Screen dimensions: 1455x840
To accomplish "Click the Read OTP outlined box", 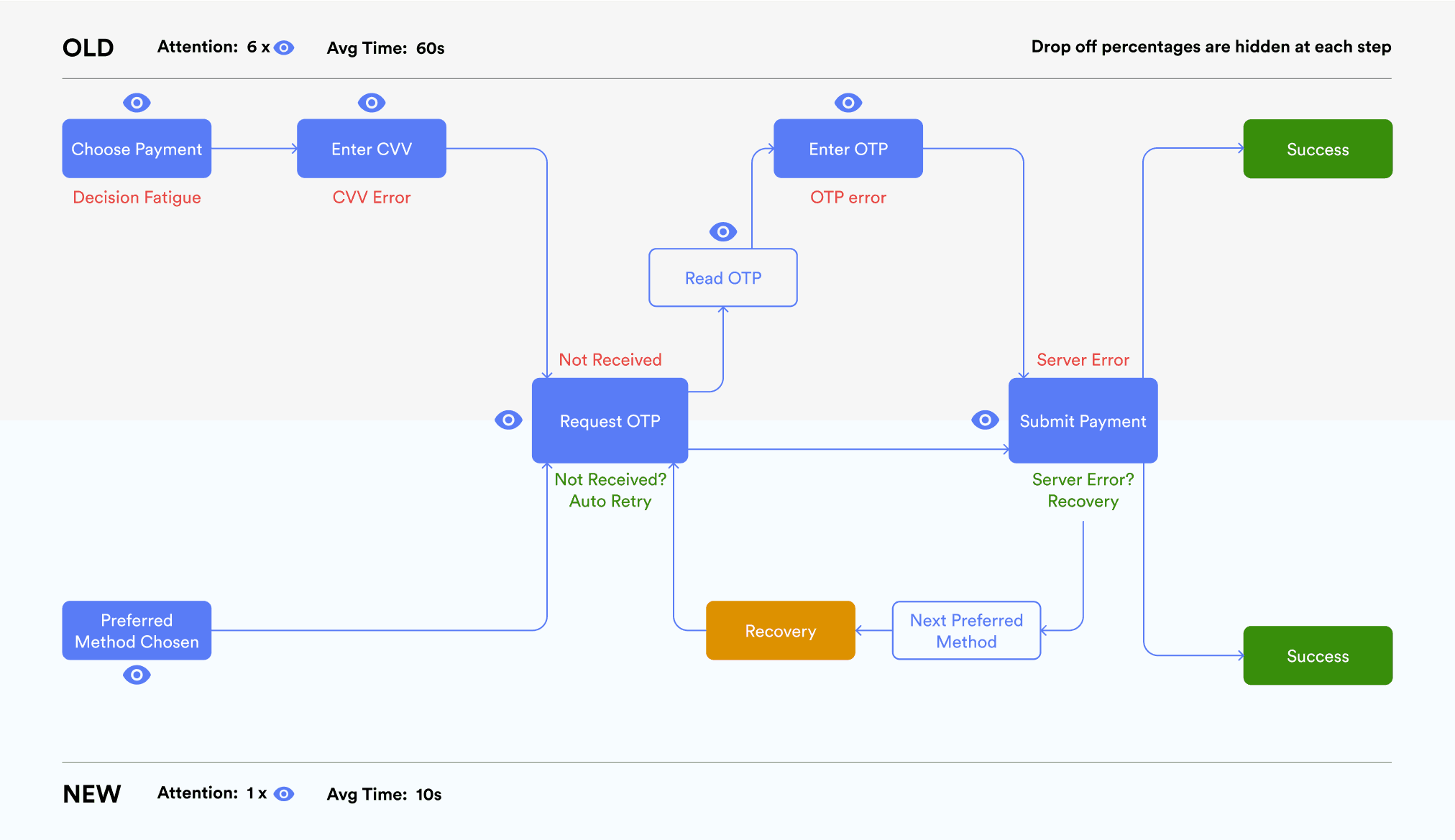I will (723, 278).
